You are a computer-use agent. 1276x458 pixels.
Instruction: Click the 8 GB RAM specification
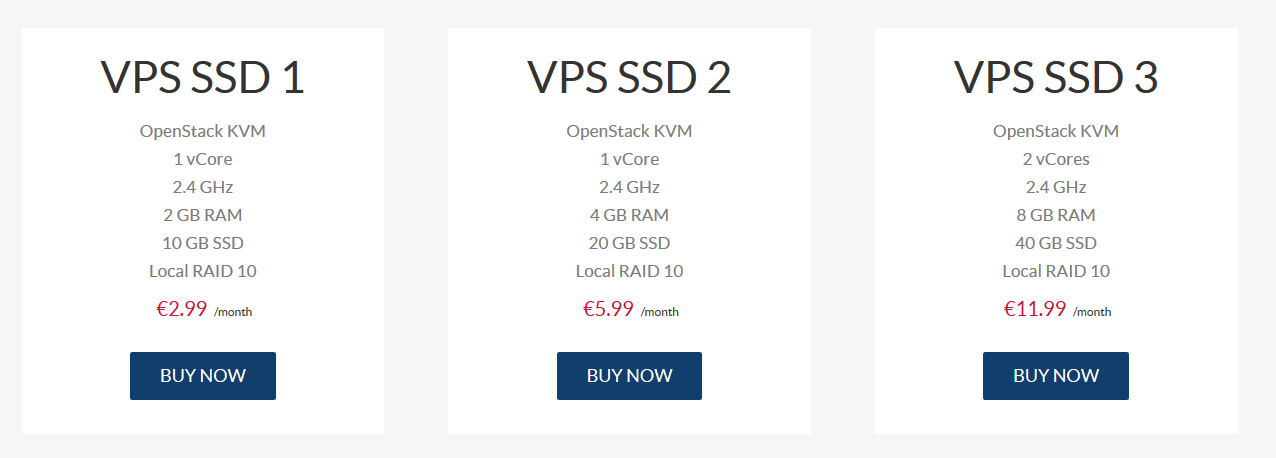point(1056,215)
